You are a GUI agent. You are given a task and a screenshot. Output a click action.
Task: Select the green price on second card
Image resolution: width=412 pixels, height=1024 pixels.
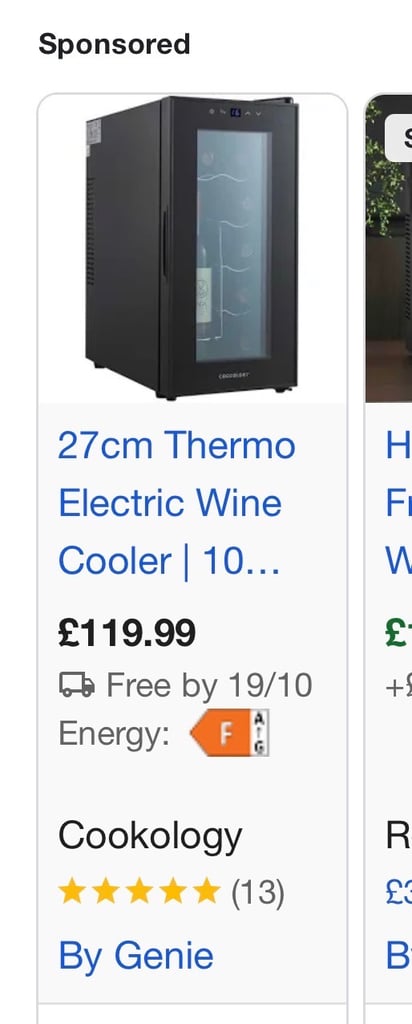398,633
